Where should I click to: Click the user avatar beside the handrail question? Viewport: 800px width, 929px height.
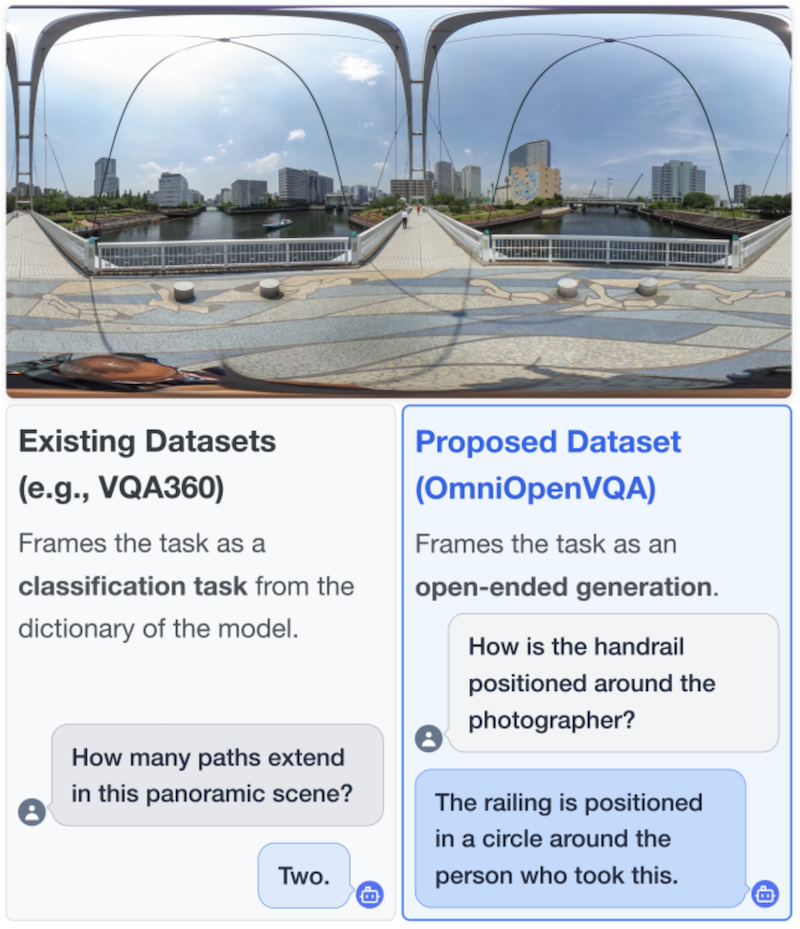(428, 739)
